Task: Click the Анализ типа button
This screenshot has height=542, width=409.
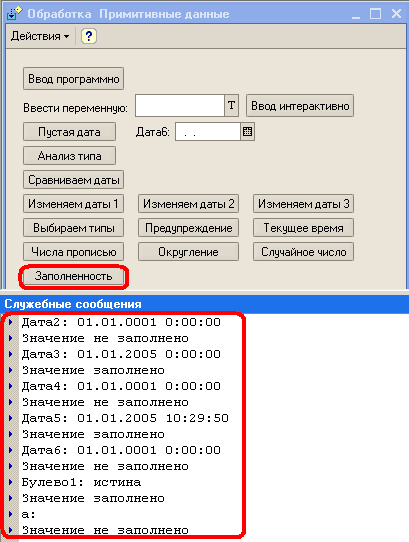Action: point(69,156)
